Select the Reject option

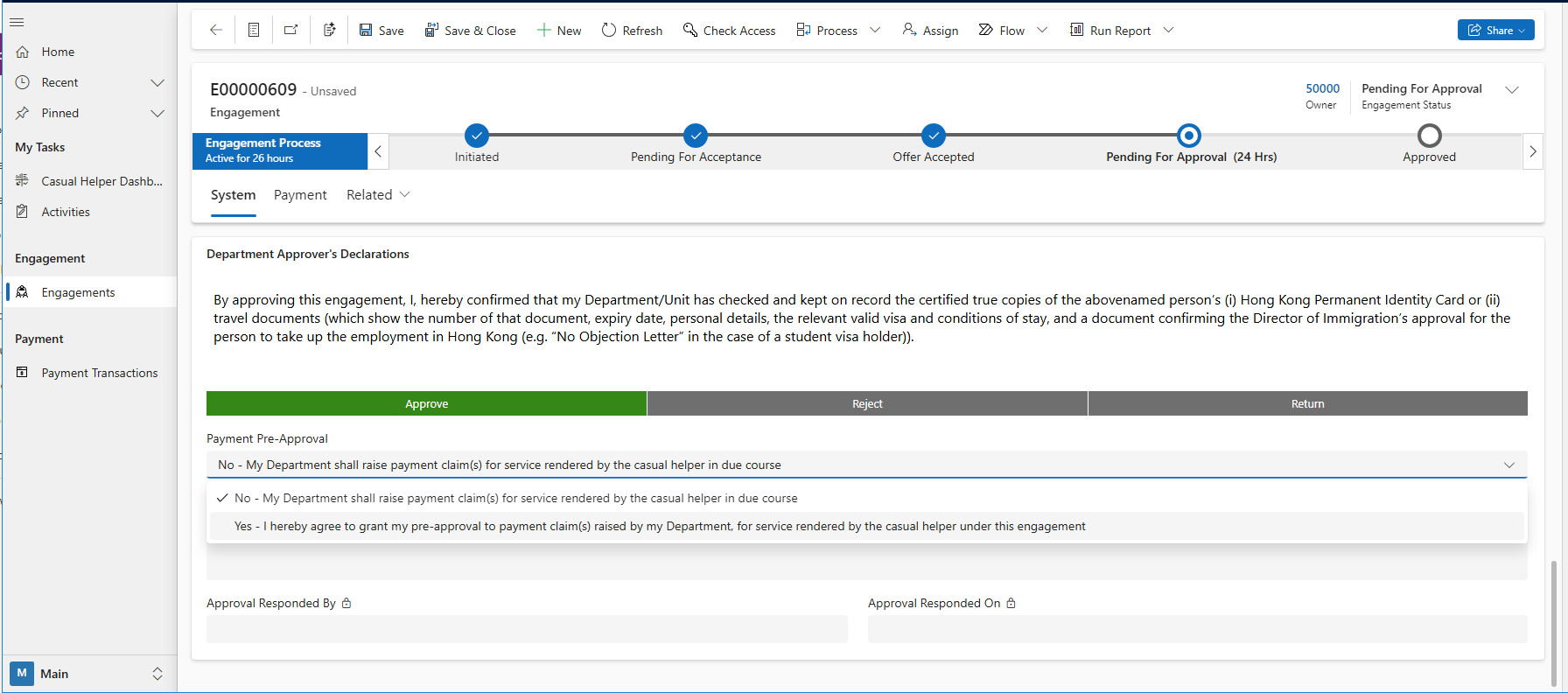(867, 403)
